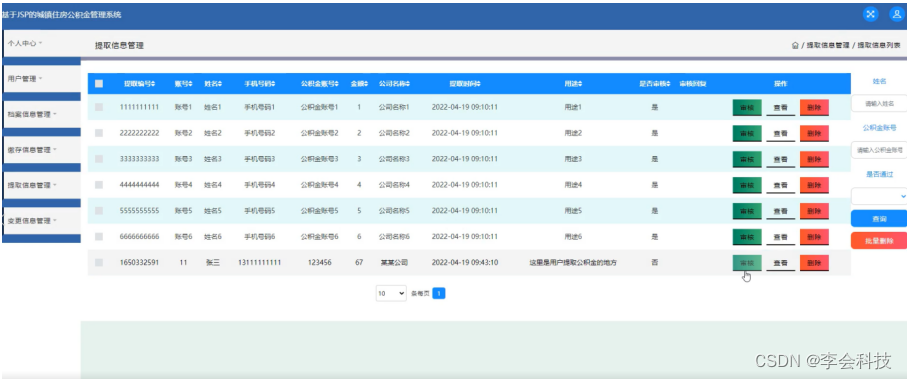Click 审核 button for row 3333333333
Screen dimensions: 907x379
pos(747,159)
